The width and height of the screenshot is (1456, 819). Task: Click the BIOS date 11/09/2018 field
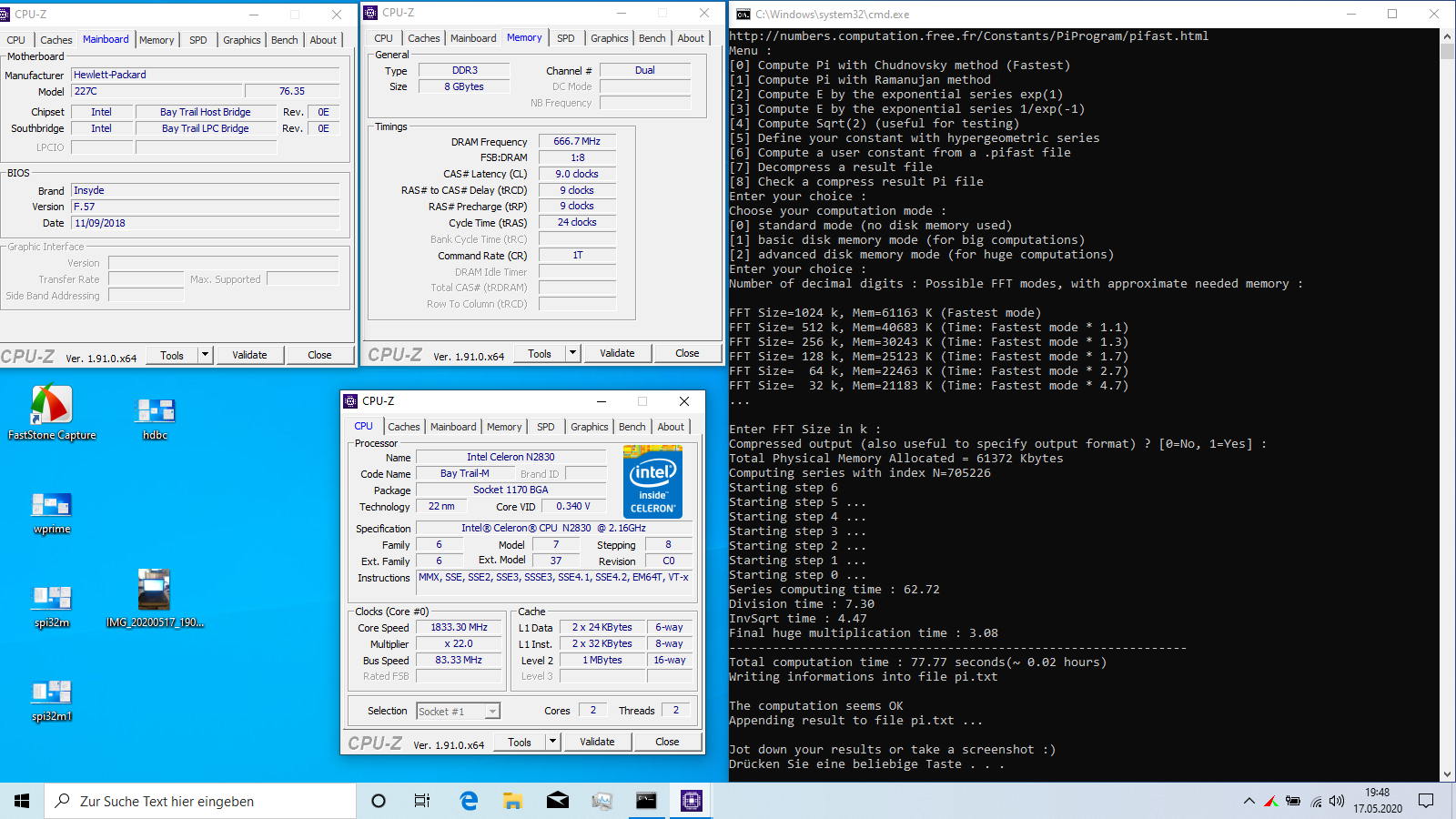point(206,223)
